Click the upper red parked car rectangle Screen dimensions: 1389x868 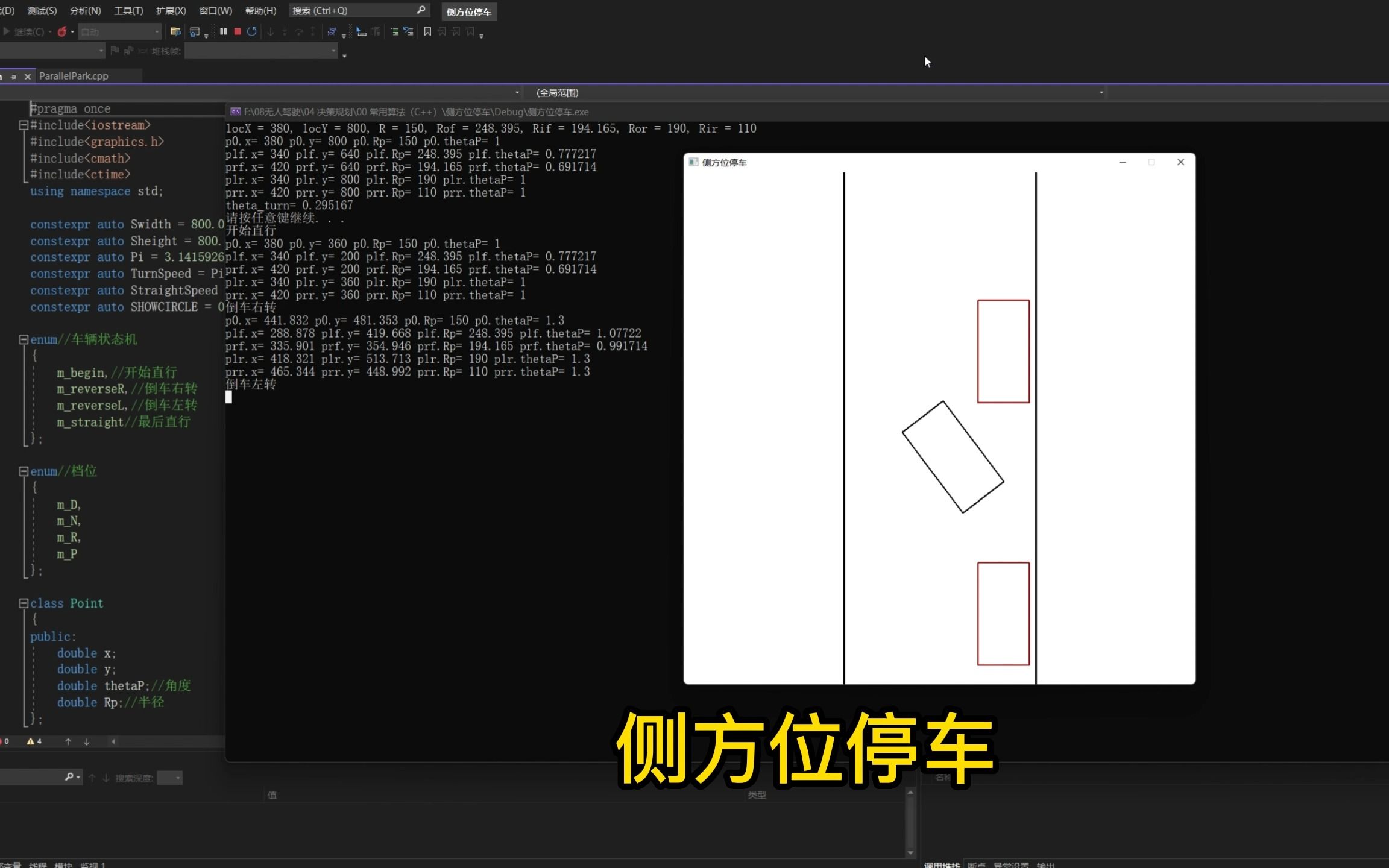click(x=1003, y=351)
